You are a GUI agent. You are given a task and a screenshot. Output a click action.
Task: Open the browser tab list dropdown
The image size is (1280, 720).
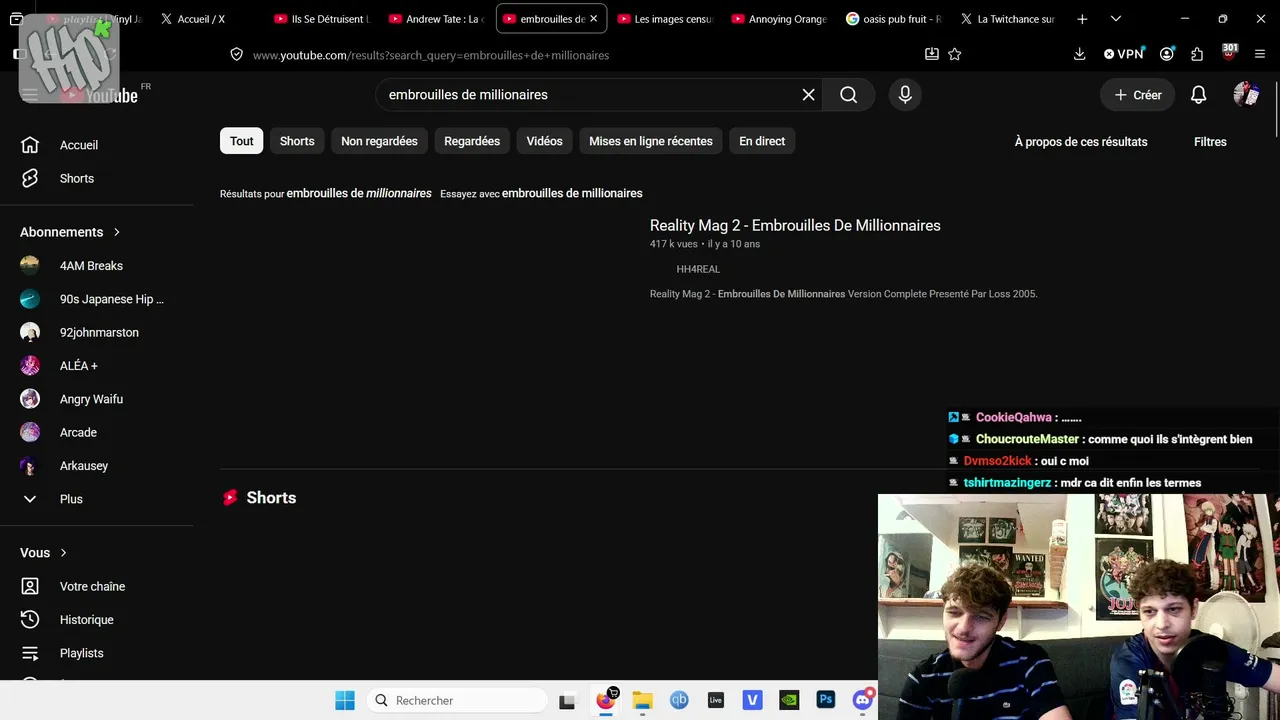1116,19
